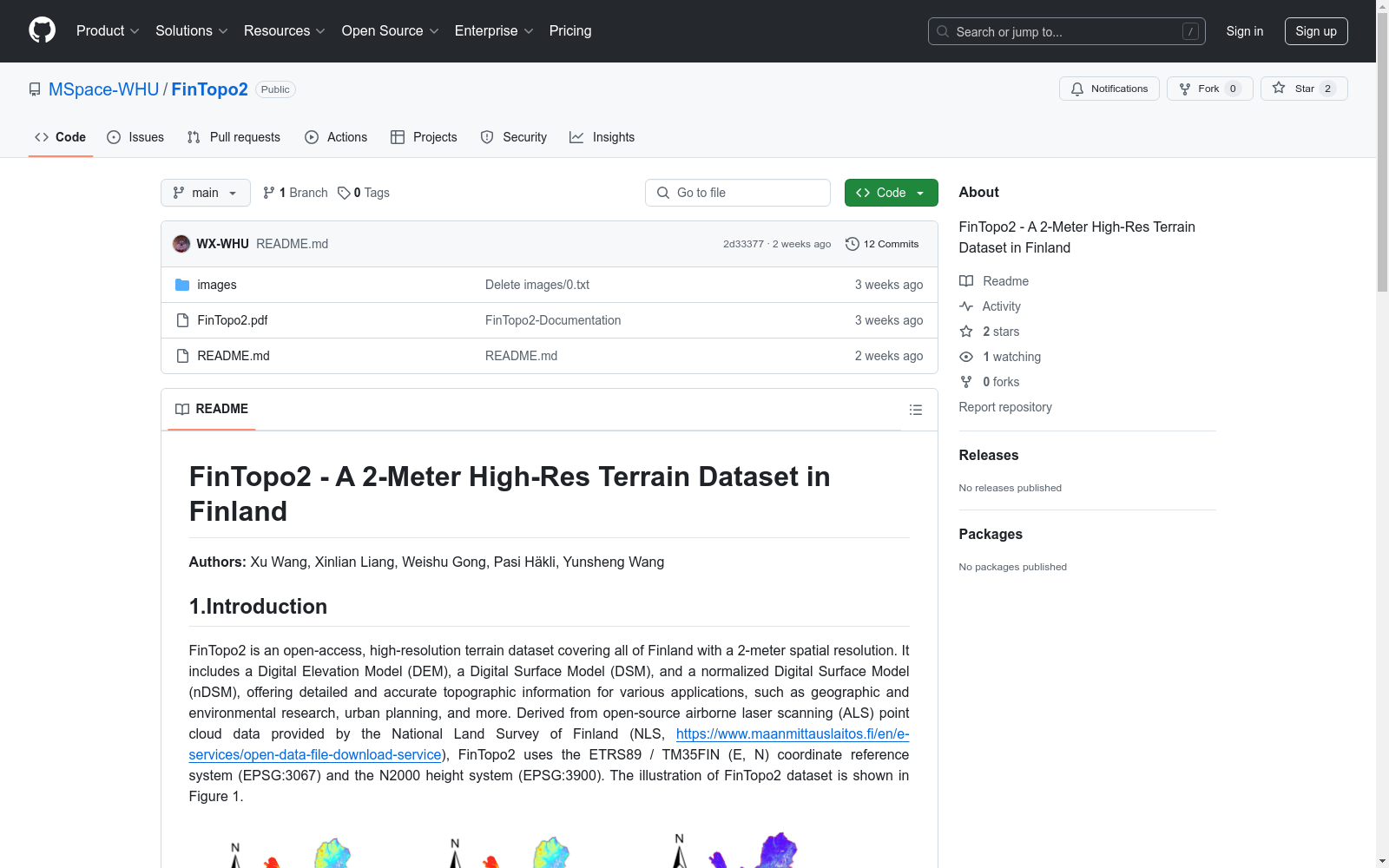Click the scrollbar down arrow

click(x=1382, y=861)
